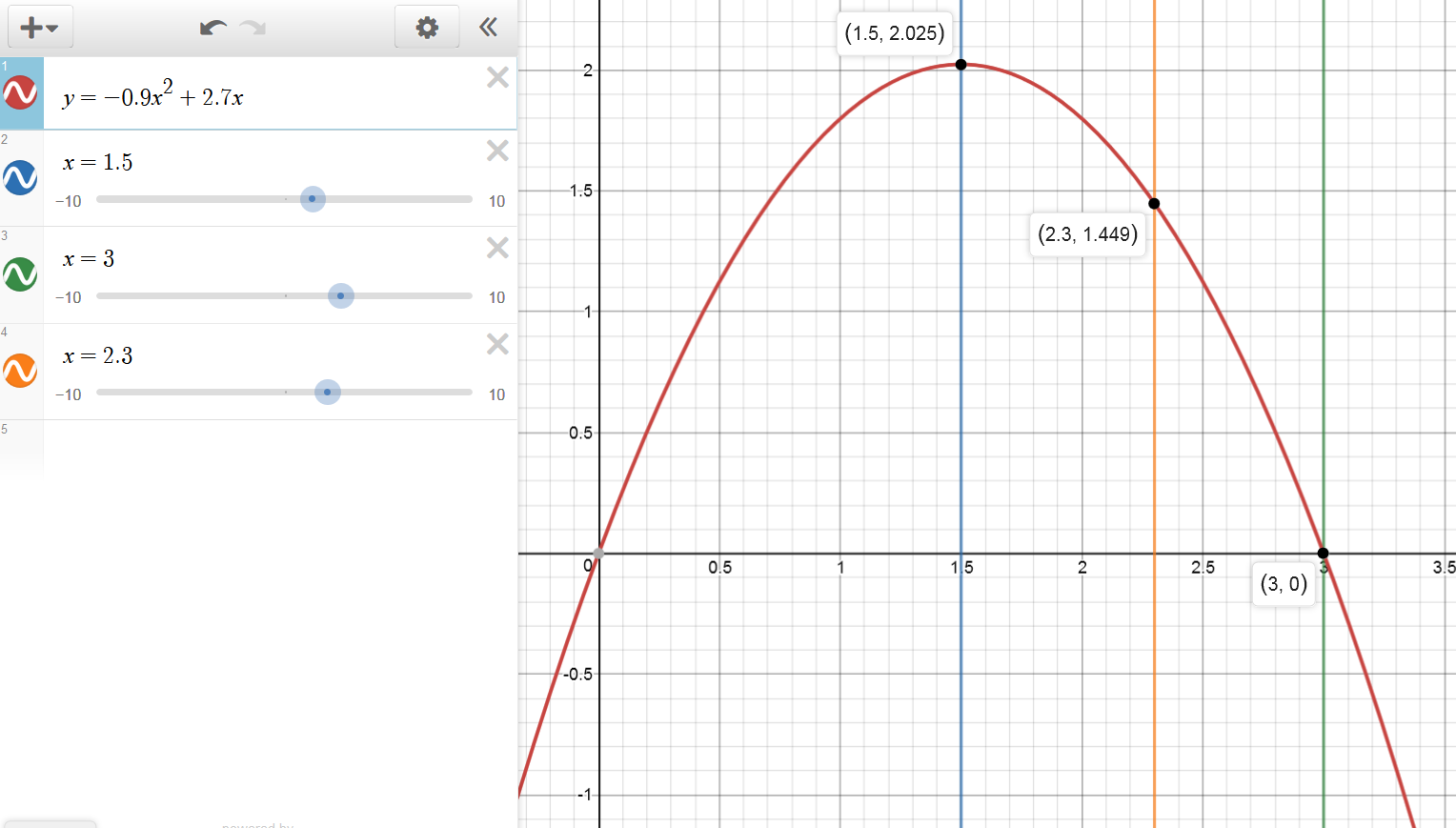The width and height of the screenshot is (1456, 828).
Task: Delete the x = 3 expression row
Action: tap(497, 248)
